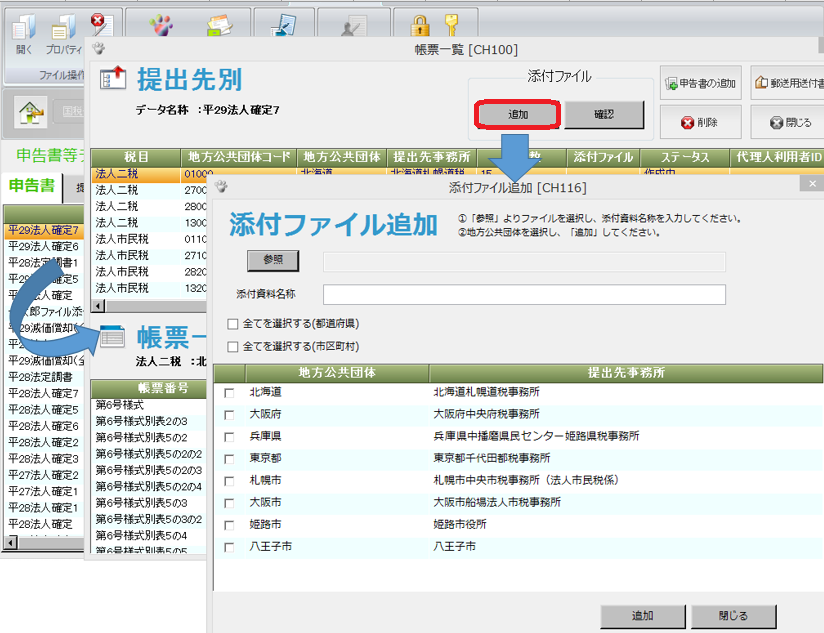Click 閉じる in the 帳票一覧 window
This screenshot has height=633, width=824.
[787, 122]
